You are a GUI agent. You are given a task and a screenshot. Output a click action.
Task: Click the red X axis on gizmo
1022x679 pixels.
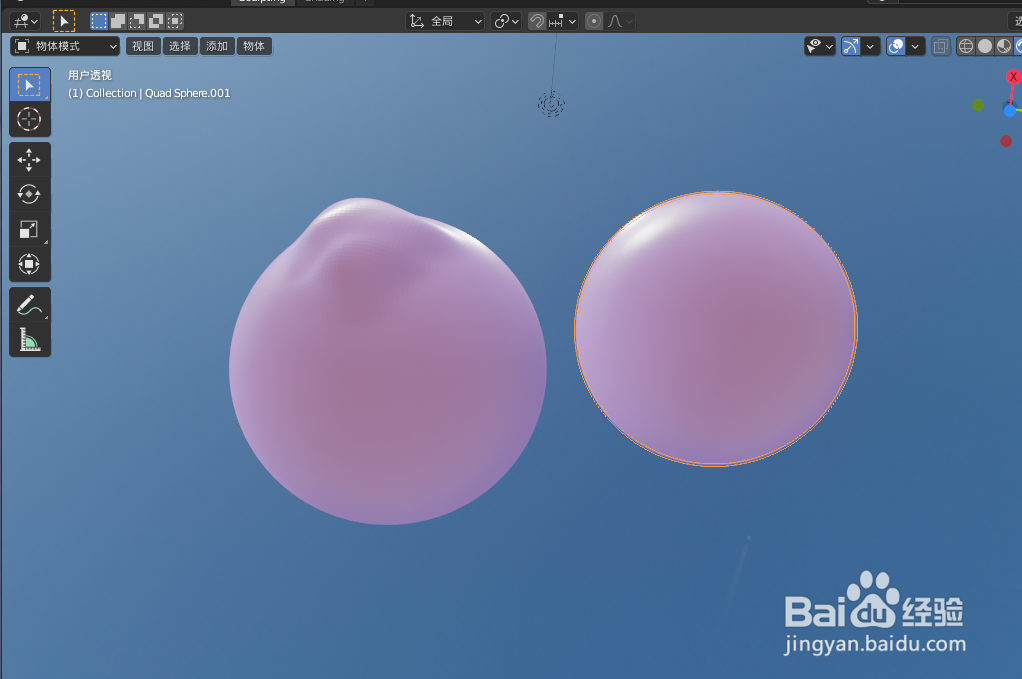pos(1013,77)
